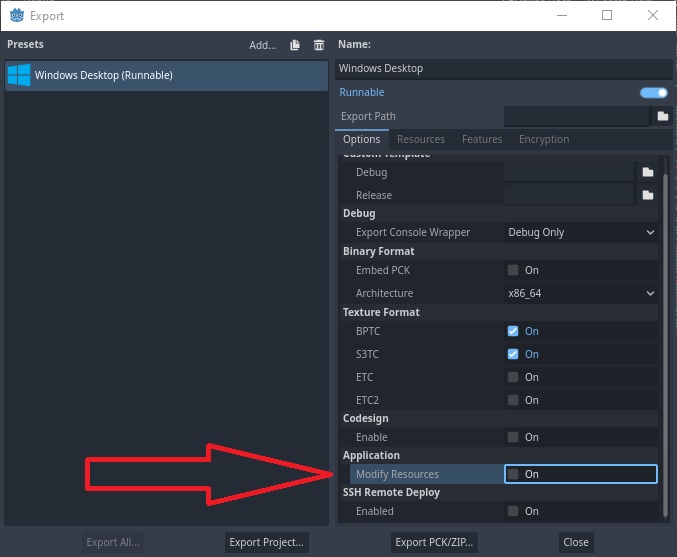
Task: Click the Close button at bottom
Action: (x=576, y=542)
